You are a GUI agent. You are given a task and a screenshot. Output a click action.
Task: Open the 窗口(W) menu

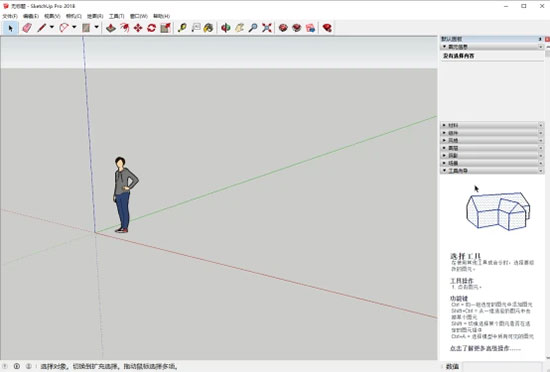pyautogui.click(x=139, y=16)
